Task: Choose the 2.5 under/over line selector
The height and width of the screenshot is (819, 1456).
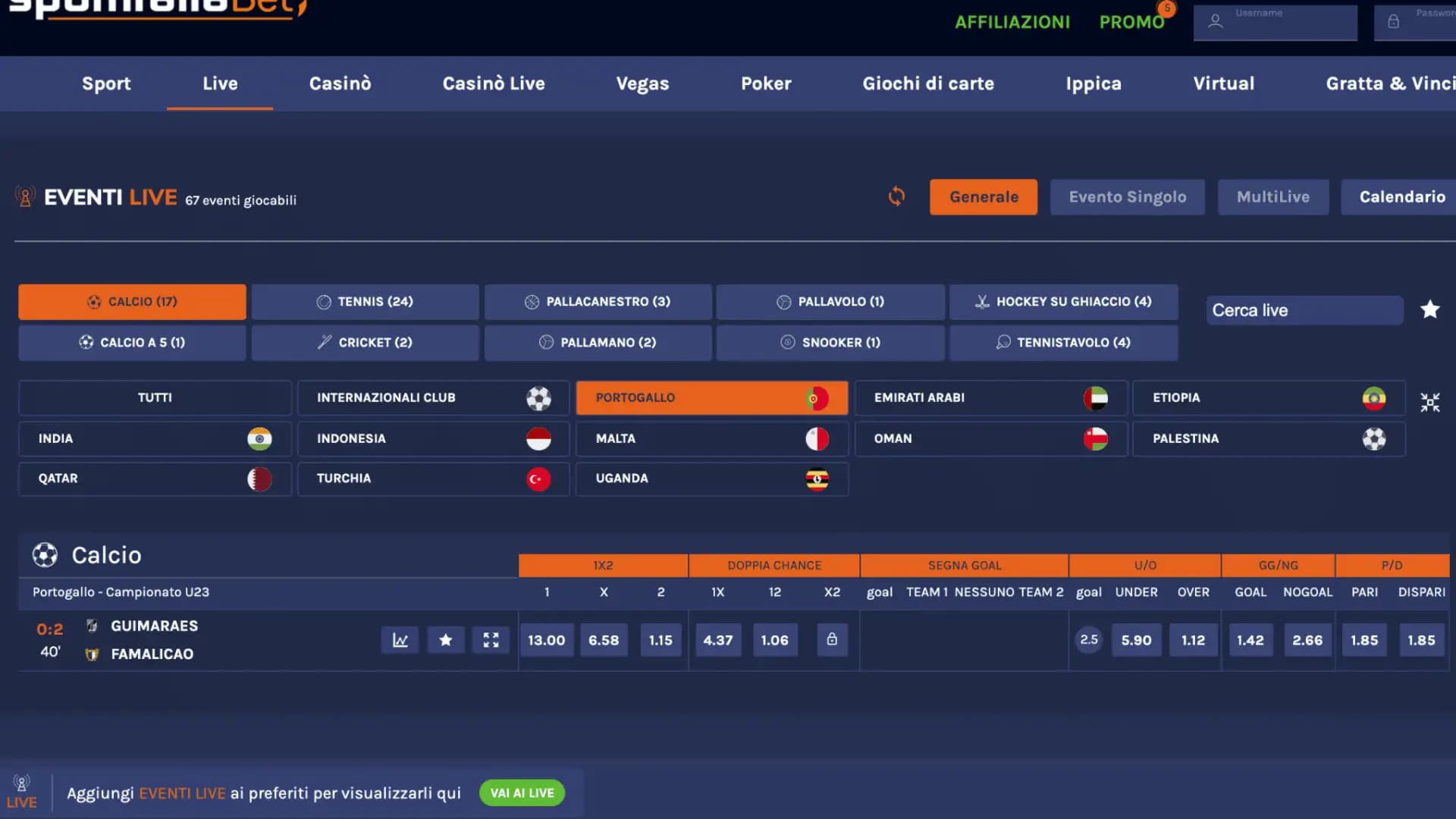Action: [1089, 639]
